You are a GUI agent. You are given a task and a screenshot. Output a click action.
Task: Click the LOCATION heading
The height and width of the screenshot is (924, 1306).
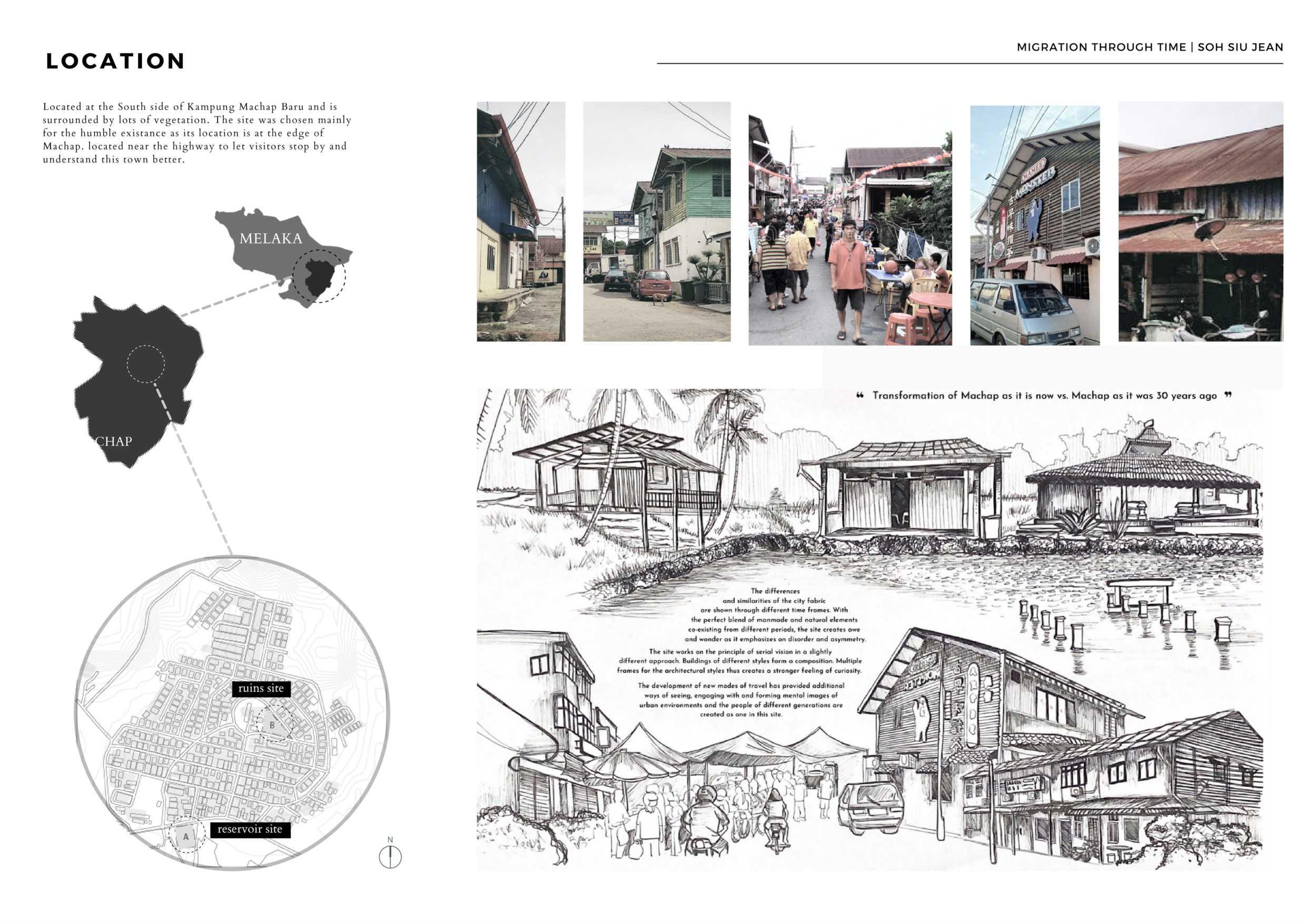[x=115, y=61]
